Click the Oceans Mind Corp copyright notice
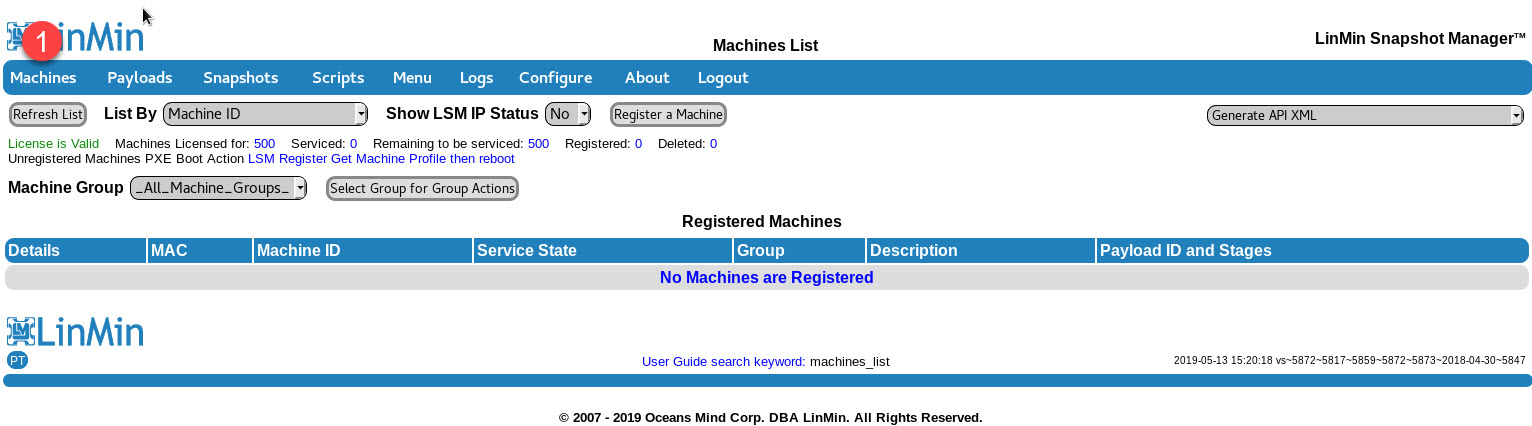The image size is (1532, 426). pos(771,417)
